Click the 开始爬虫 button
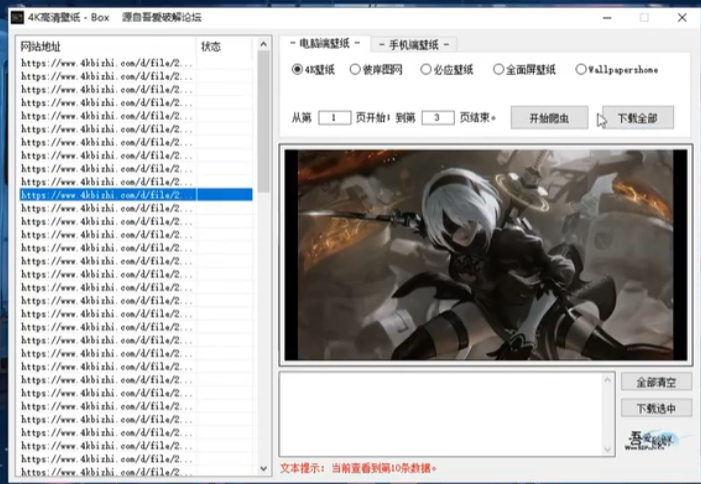The image size is (701, 484). click(549, 118)
